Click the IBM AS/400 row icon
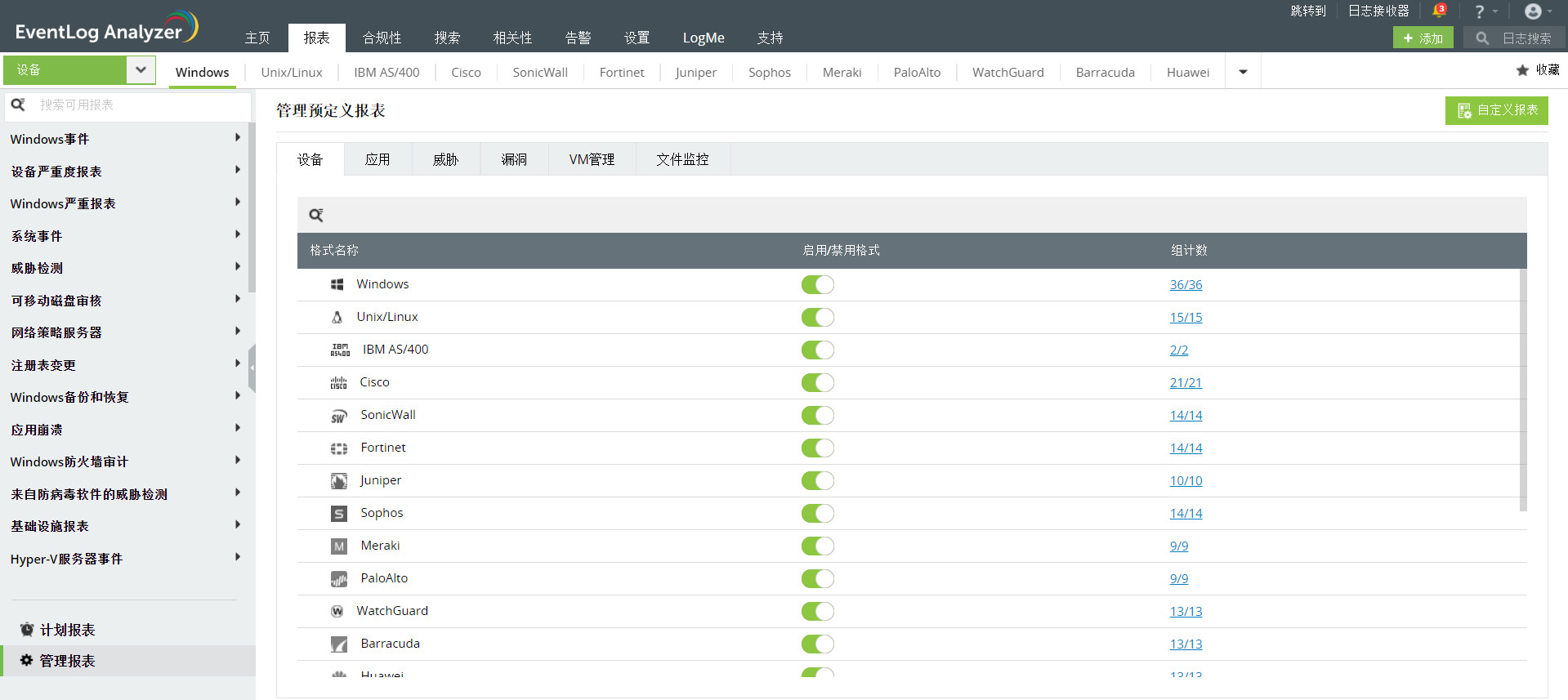Image resolution: width=1568 pixels, height=700 pixels. point(340,350)
